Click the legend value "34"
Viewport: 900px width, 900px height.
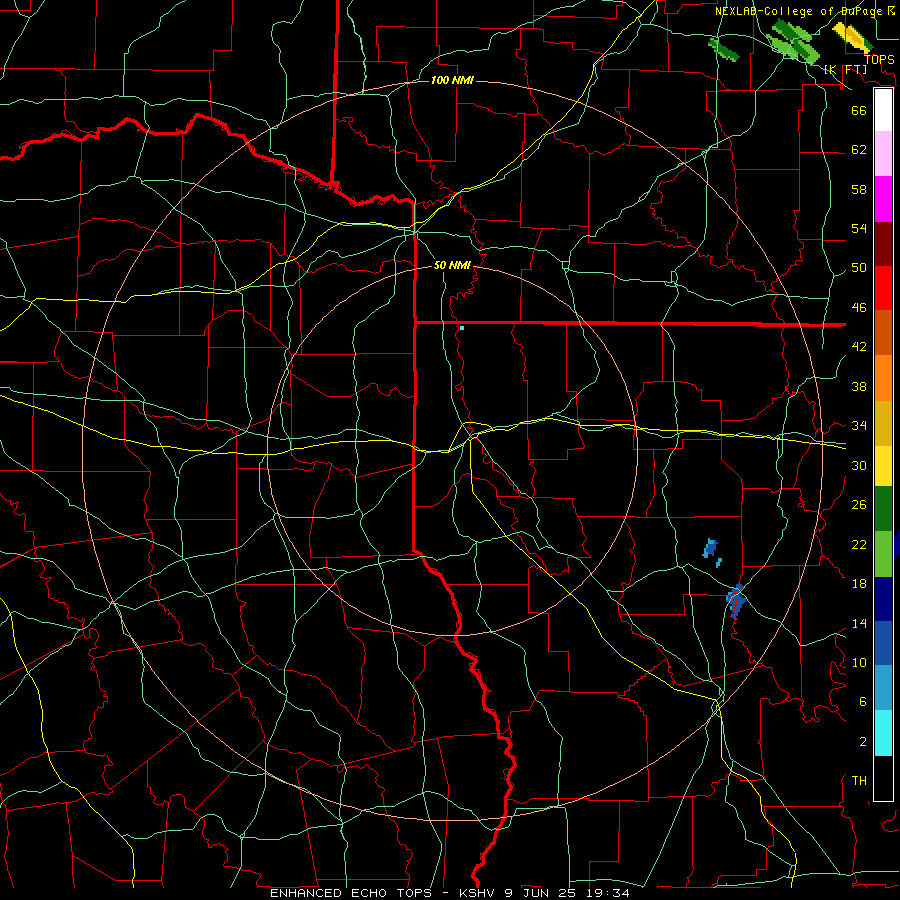tap(859, 426)
